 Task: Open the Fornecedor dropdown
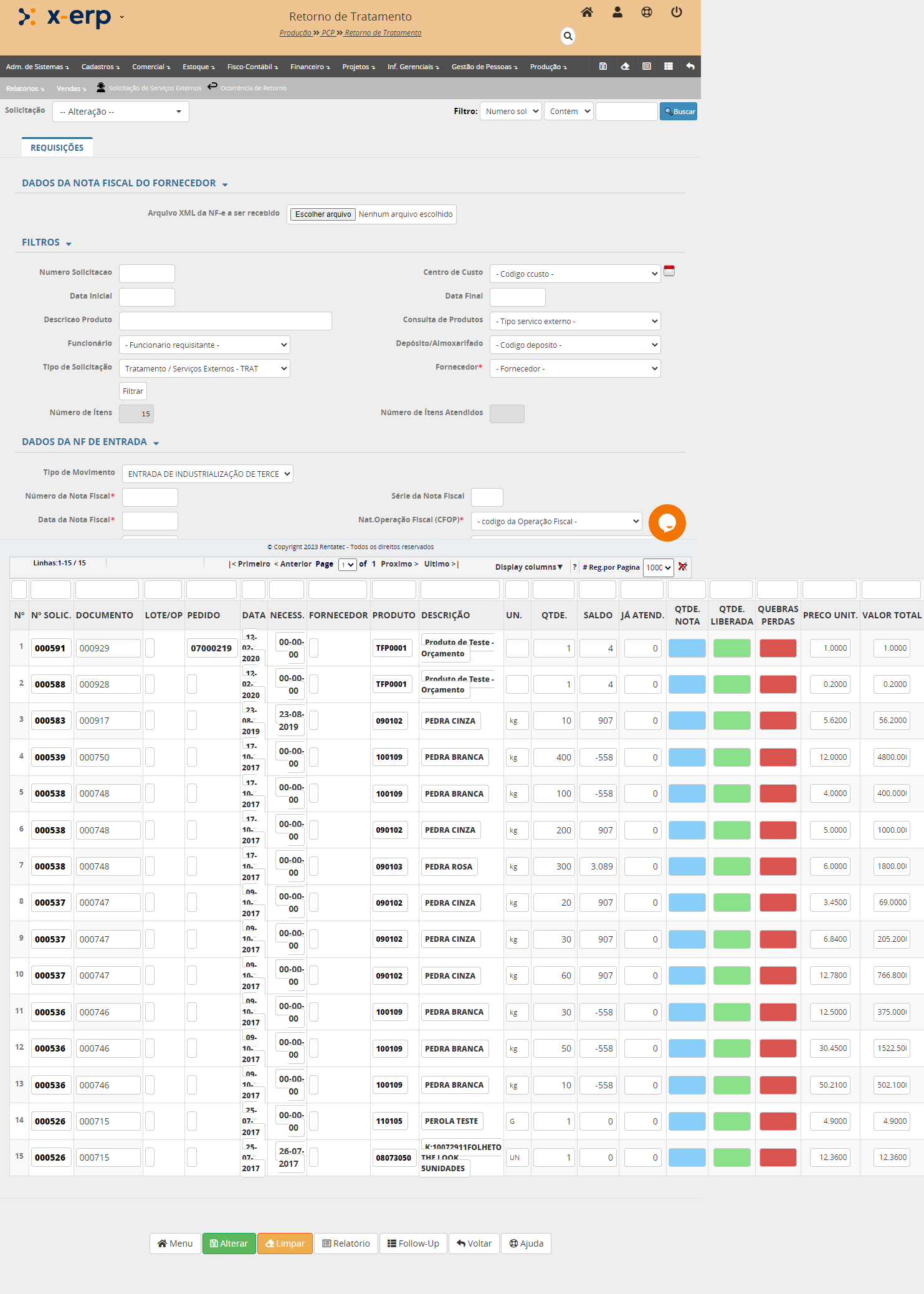tap(574, 368)
